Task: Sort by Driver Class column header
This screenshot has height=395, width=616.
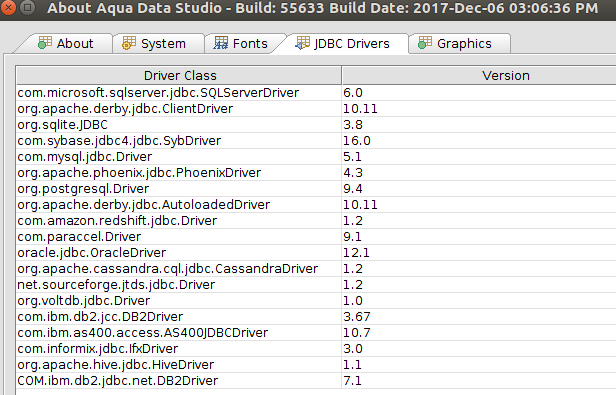Action: tap(179, 75)
